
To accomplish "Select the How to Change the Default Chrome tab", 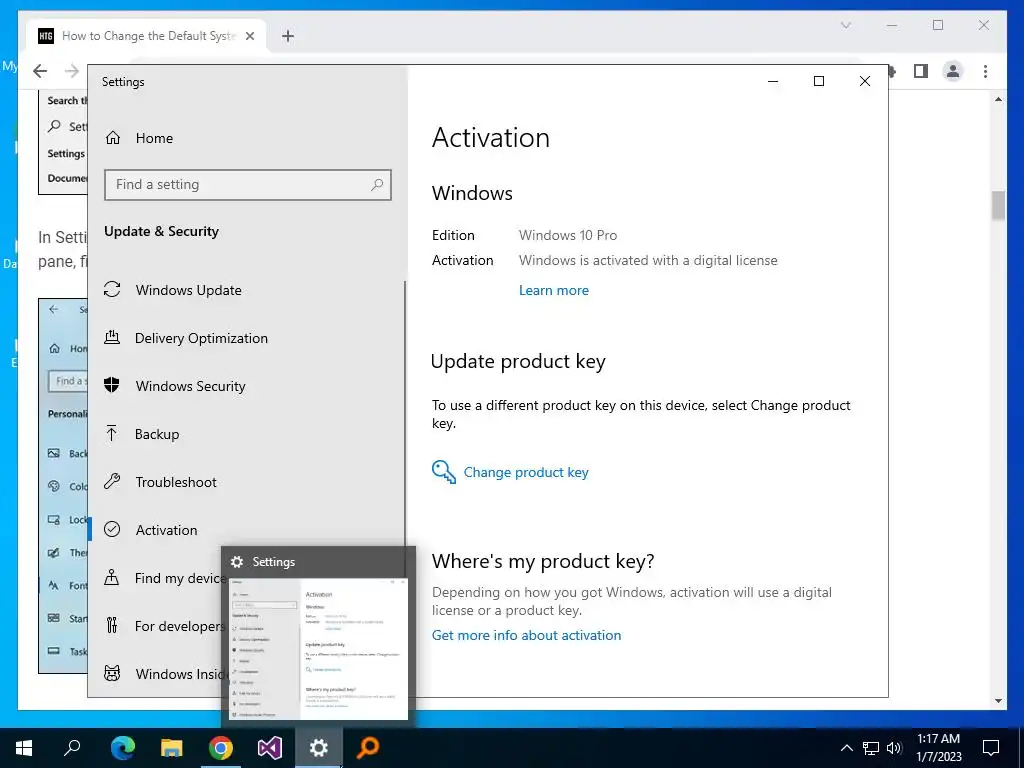I will (x=147, y=36).
